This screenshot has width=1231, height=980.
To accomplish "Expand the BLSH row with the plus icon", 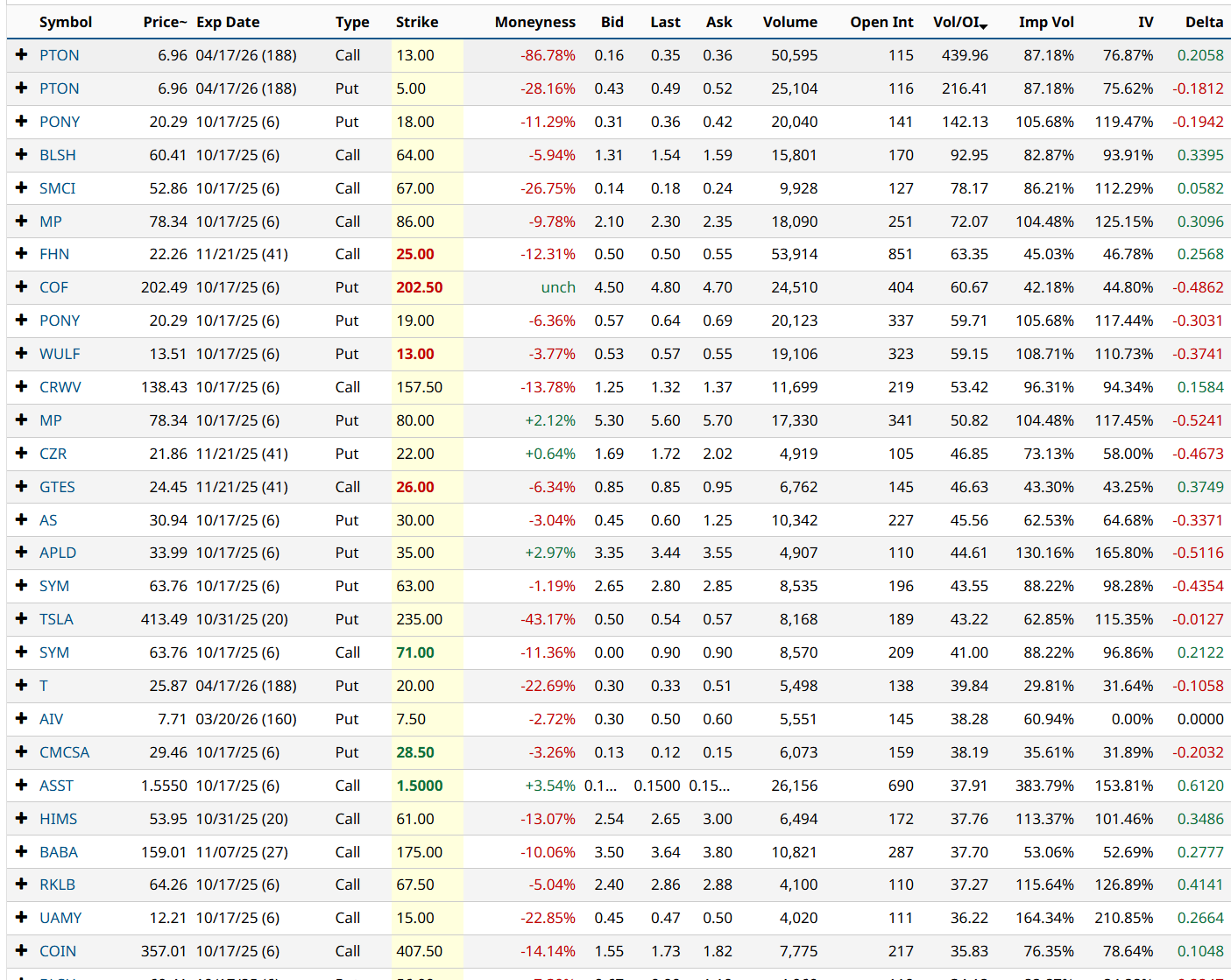I will point(22,154).
